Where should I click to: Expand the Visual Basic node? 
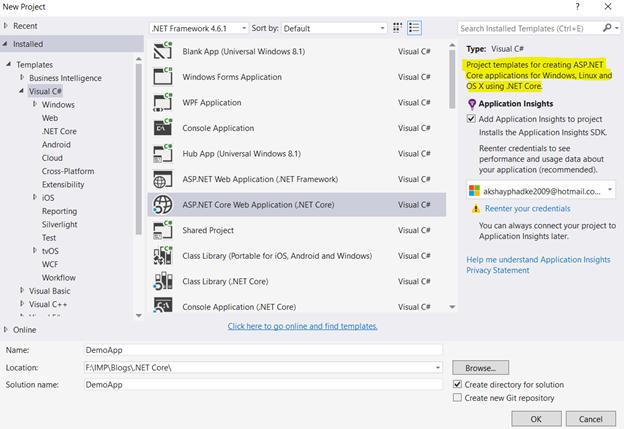click(x=22, y=291)
